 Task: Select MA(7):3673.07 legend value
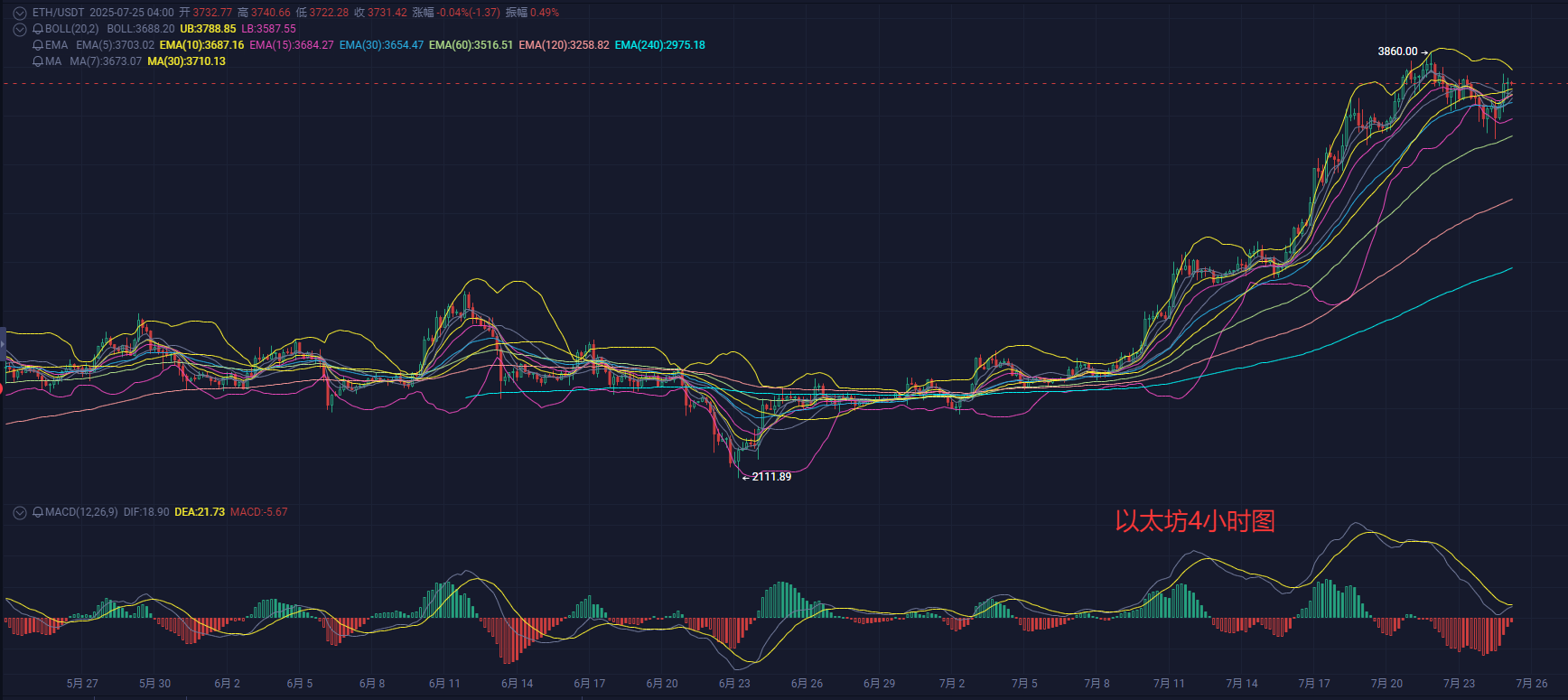[x=106, y=61]
